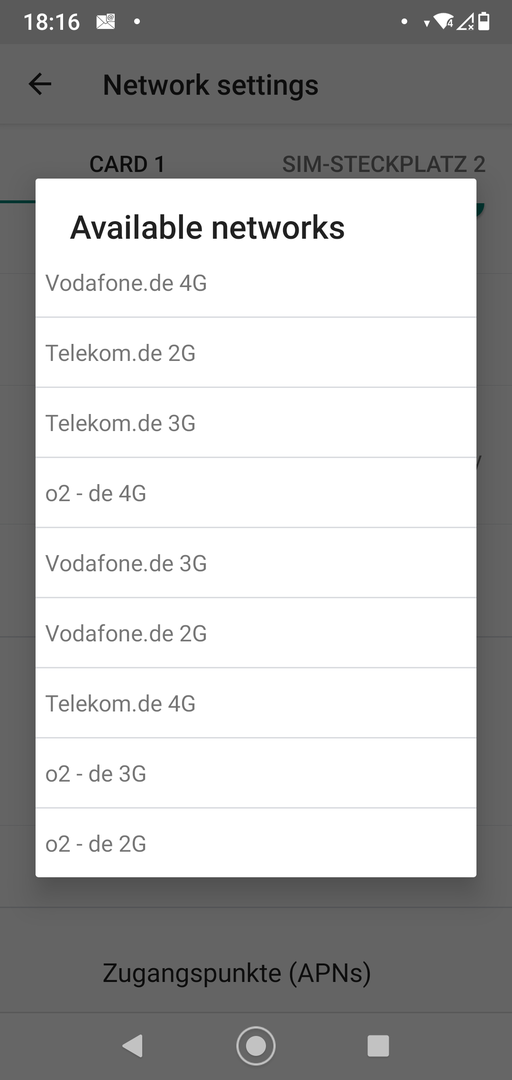Screen dimensions: 512x1080
Task: Select o2 - de 2G network
Action: 256,843
